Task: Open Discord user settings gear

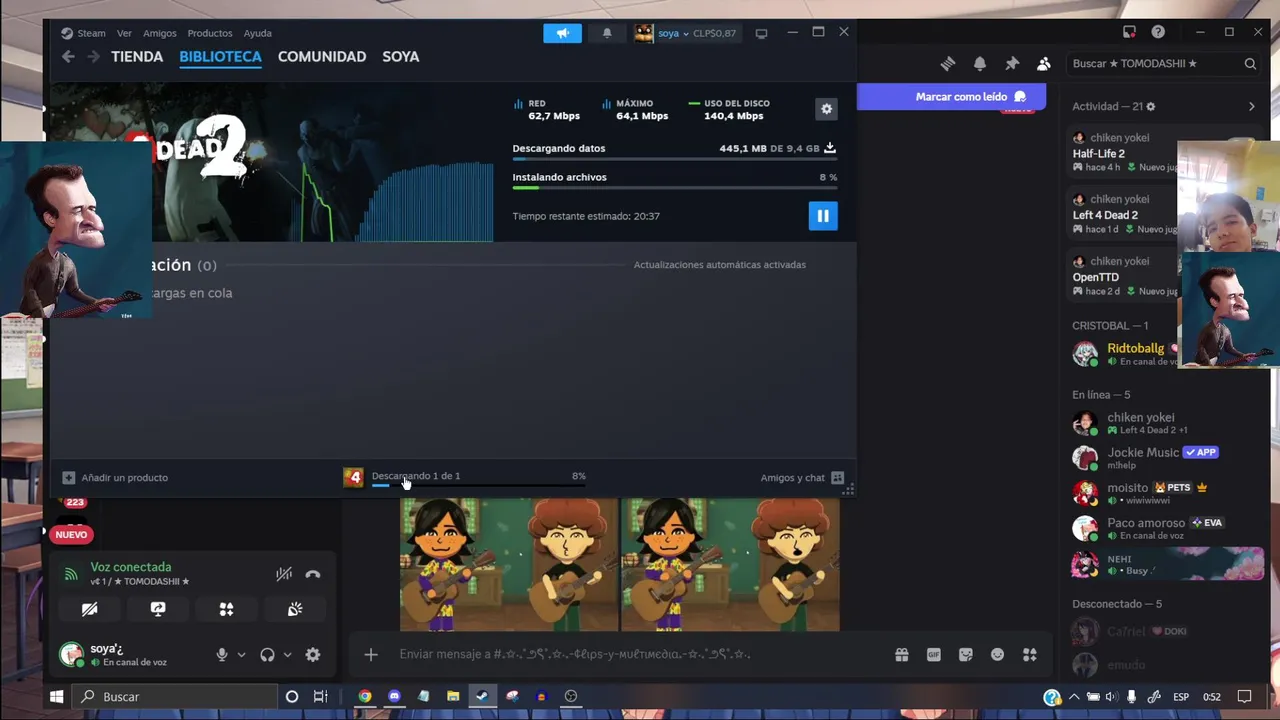Action: (313, 655)
